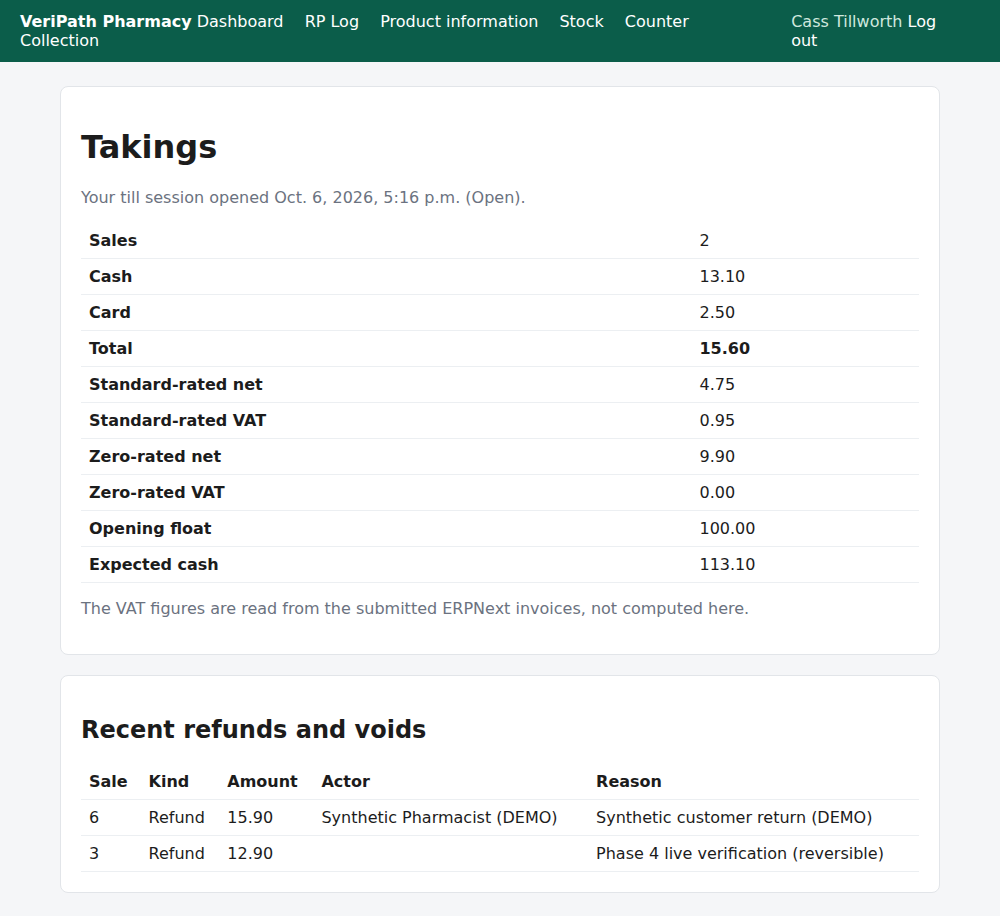Screen dimensions: 1000x916
Task: Click the Synthetic customer return (DEMO) reason
Action: [733, 817]
